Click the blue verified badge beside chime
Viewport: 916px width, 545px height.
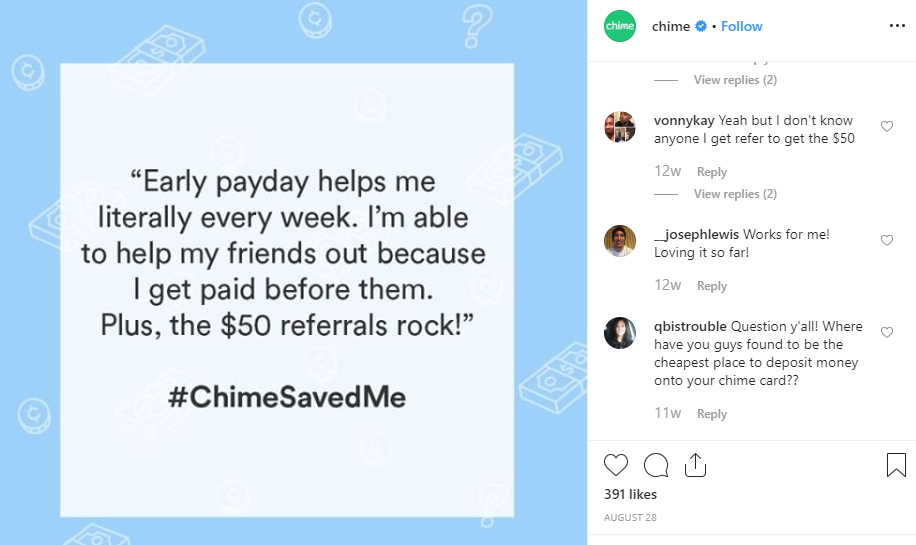(x=701, y=26)
